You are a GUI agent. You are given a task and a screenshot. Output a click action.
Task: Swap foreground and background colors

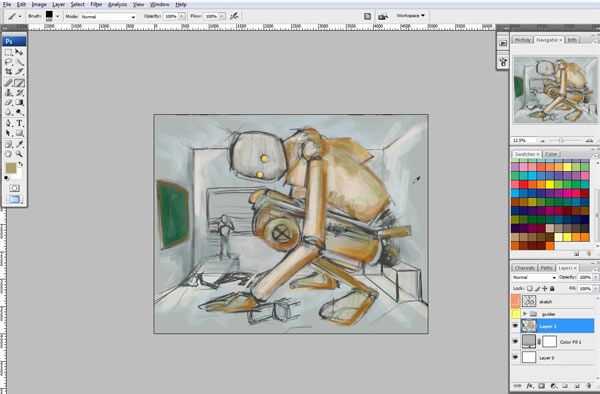click(x=20, y=164)
